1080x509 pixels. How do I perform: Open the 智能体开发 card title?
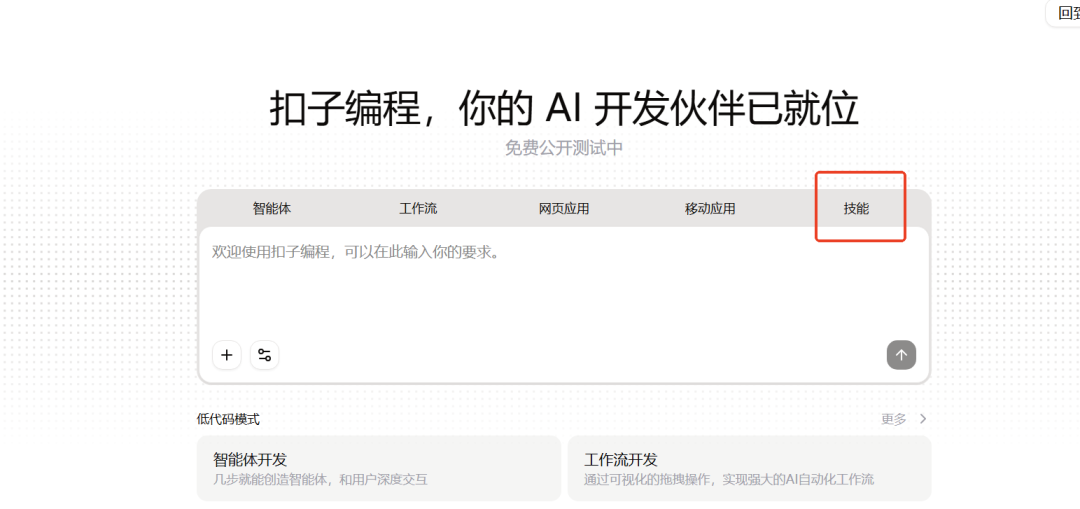(x=250, y=460)
